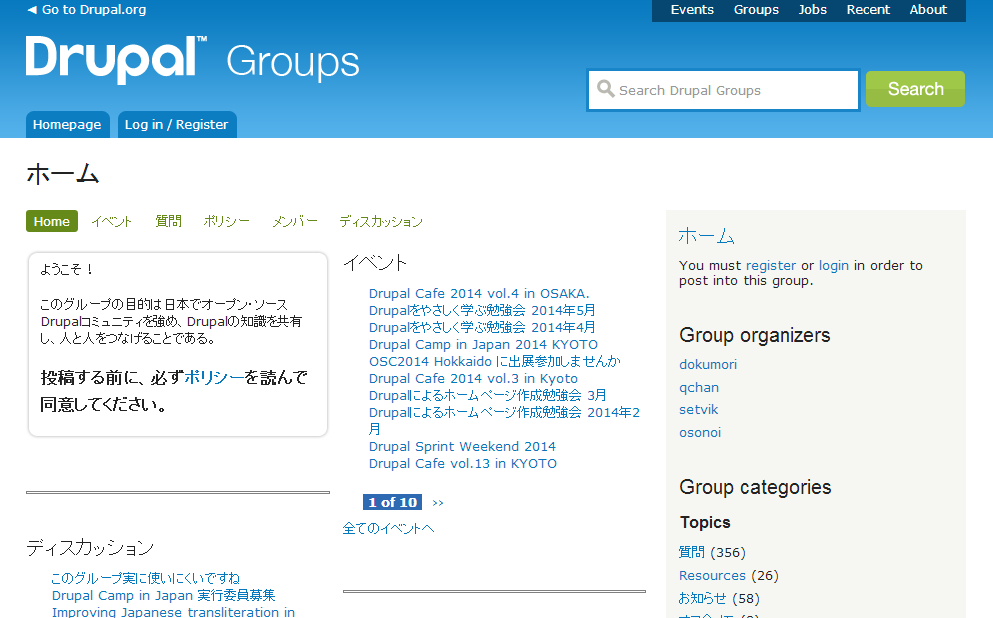Switch to the メンバー tab
The height and width of the screenshot is (618, 993).
coord(294,221)
